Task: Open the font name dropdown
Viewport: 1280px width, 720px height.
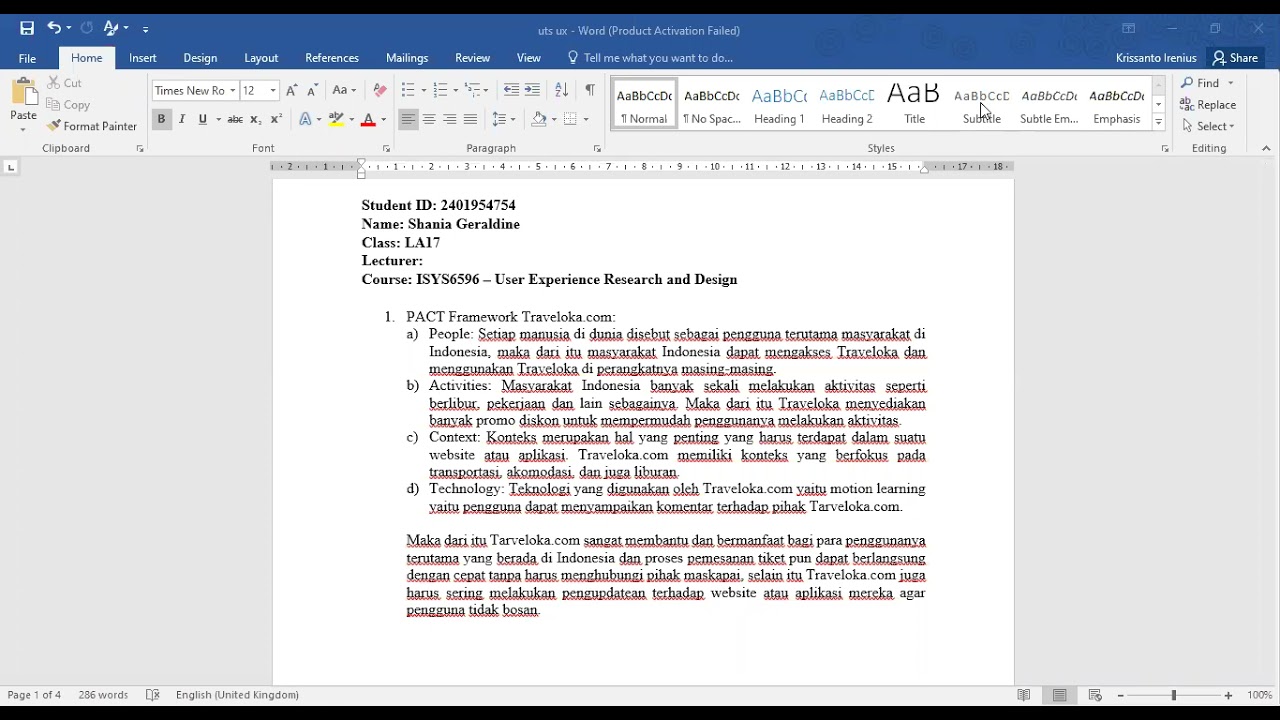Action: (x=233, y=91)
